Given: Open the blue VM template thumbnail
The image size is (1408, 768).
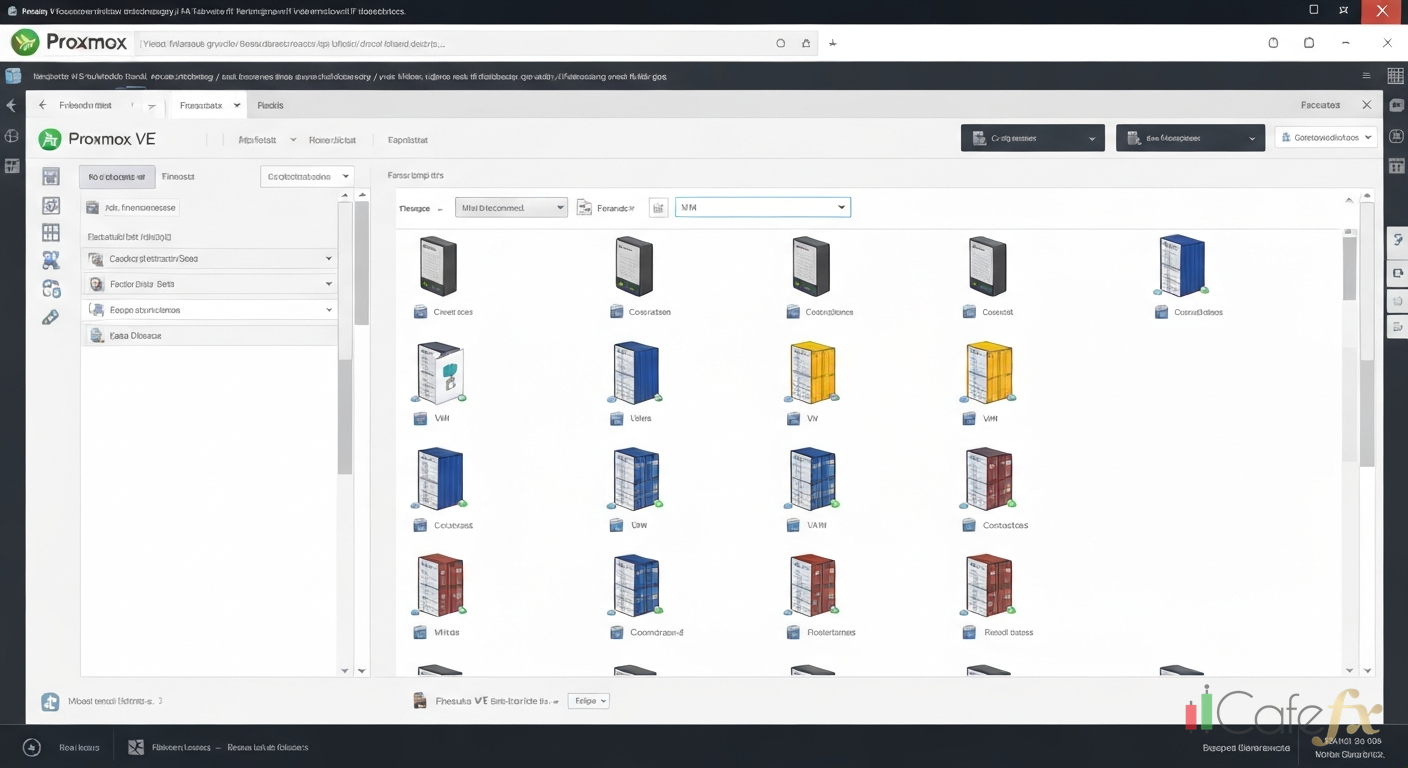Looking at the screenshot, I should click(635, 371).
